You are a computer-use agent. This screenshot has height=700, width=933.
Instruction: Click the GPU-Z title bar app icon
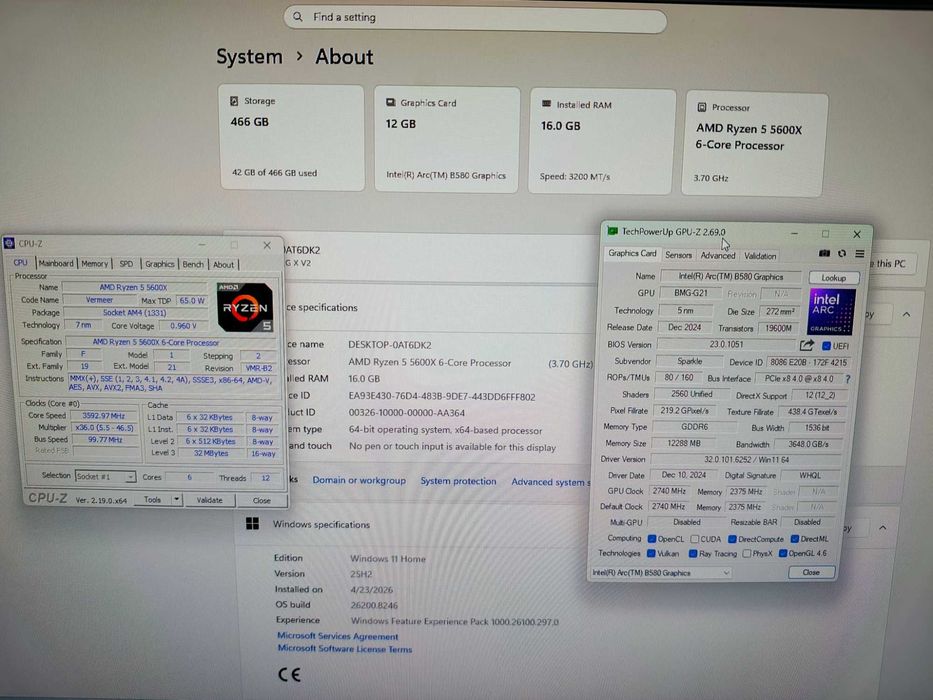tap(612, 231)
